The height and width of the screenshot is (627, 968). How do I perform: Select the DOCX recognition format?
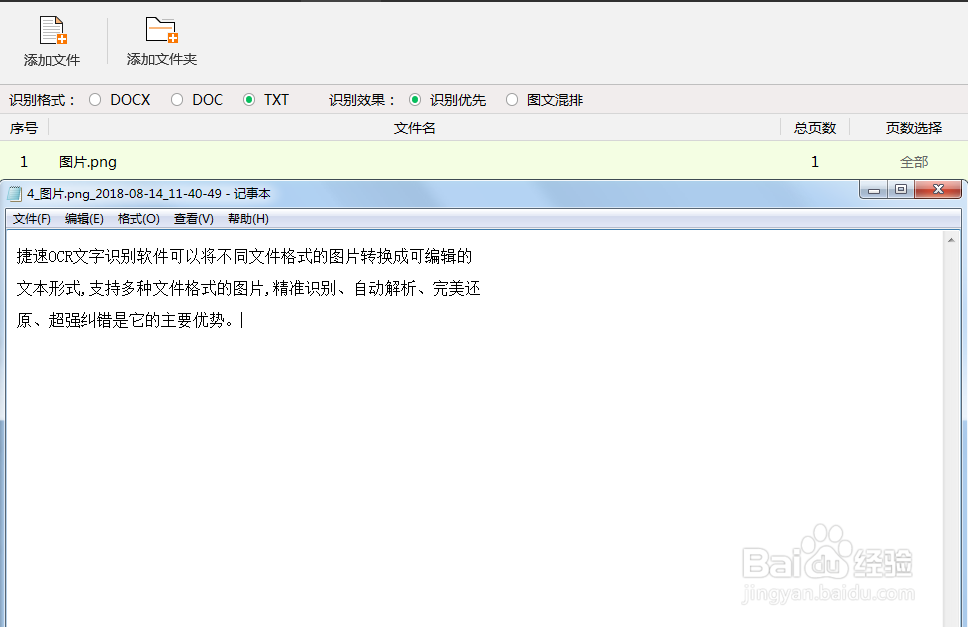[94, 99]
